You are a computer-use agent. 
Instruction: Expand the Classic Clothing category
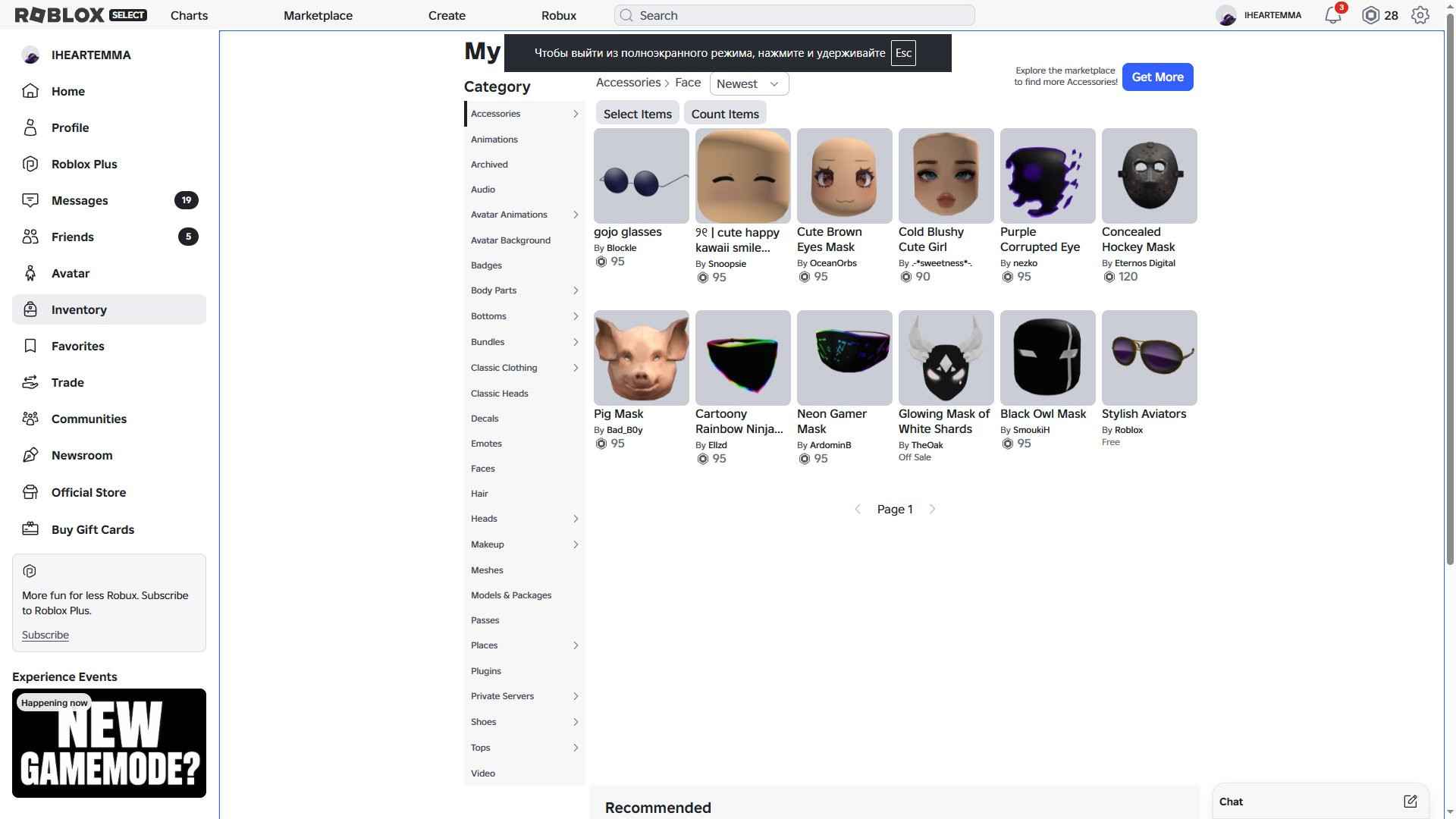576,368
